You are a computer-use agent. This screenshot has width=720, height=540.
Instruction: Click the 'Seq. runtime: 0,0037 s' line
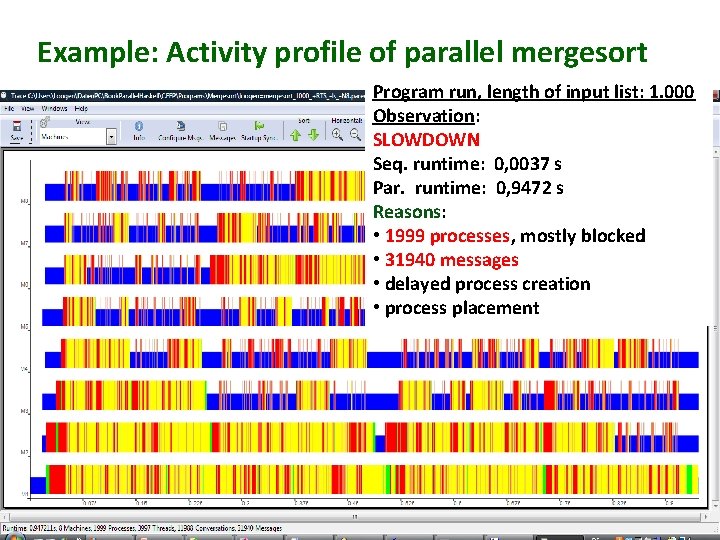(x=467, y=164)
